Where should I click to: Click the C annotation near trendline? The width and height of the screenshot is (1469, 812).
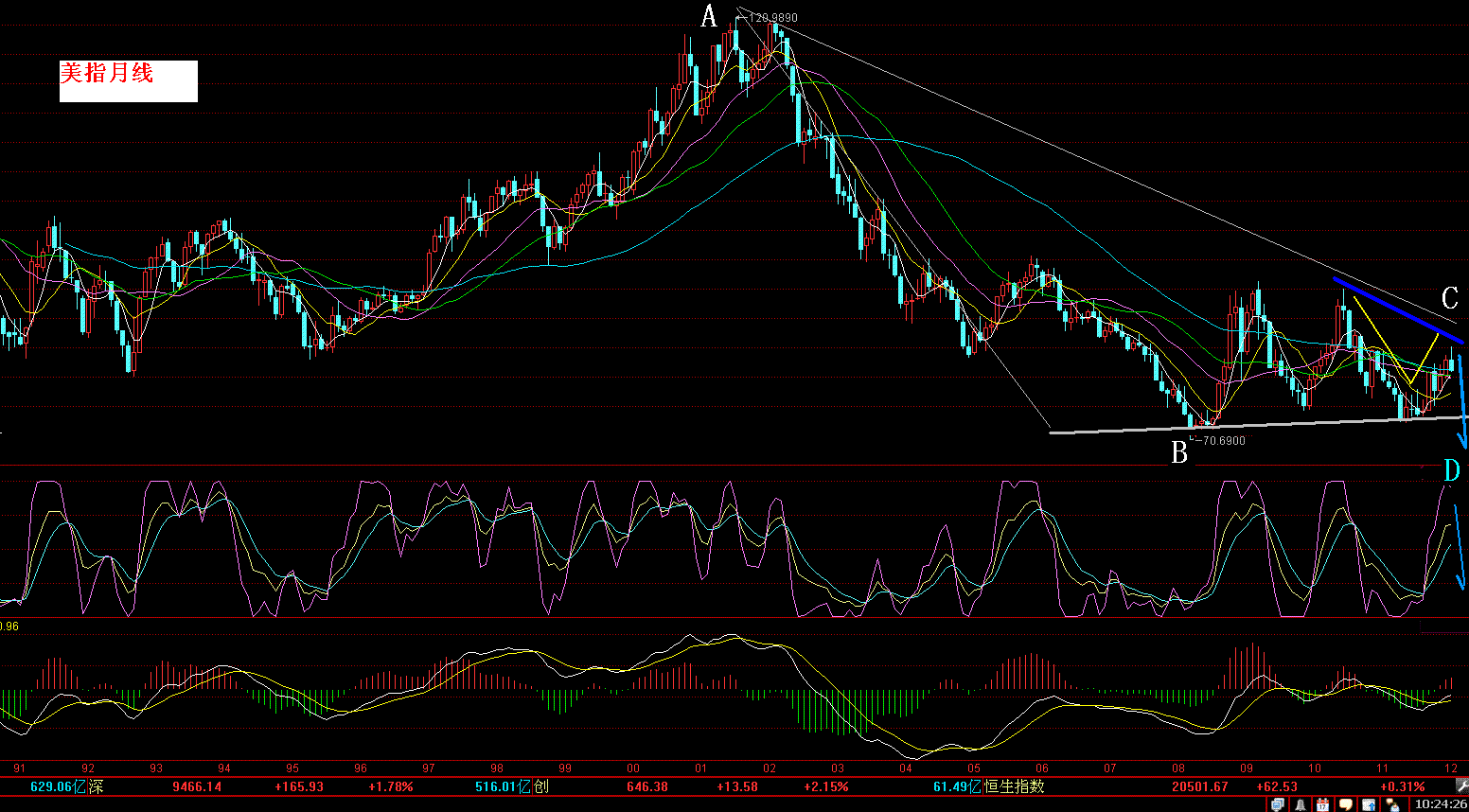point(1449,299)
